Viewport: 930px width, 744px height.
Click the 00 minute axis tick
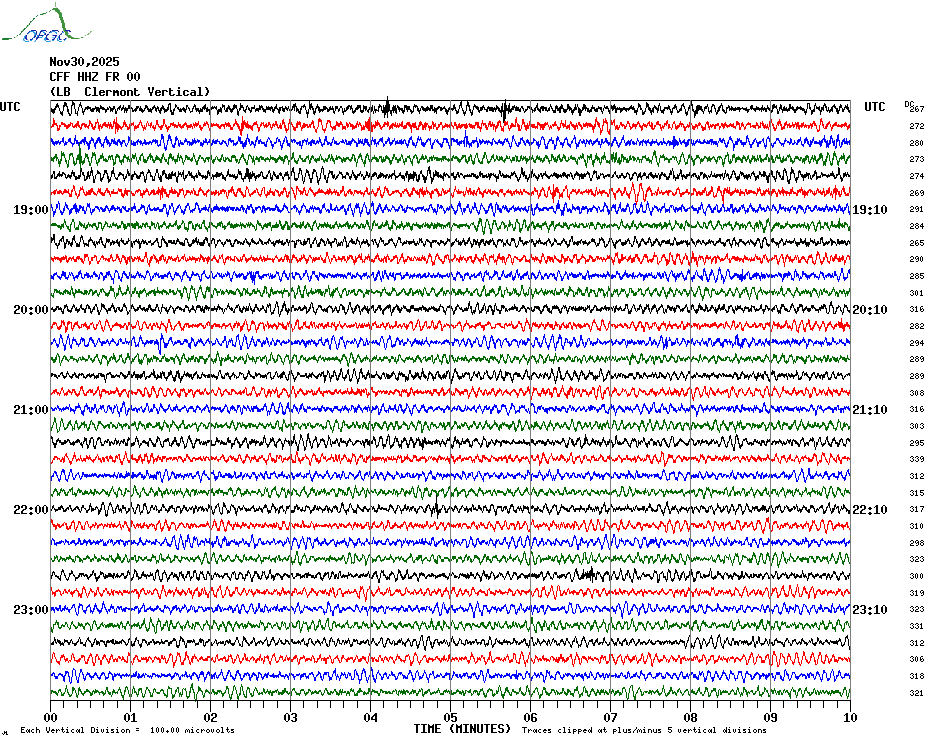[50, 718]
